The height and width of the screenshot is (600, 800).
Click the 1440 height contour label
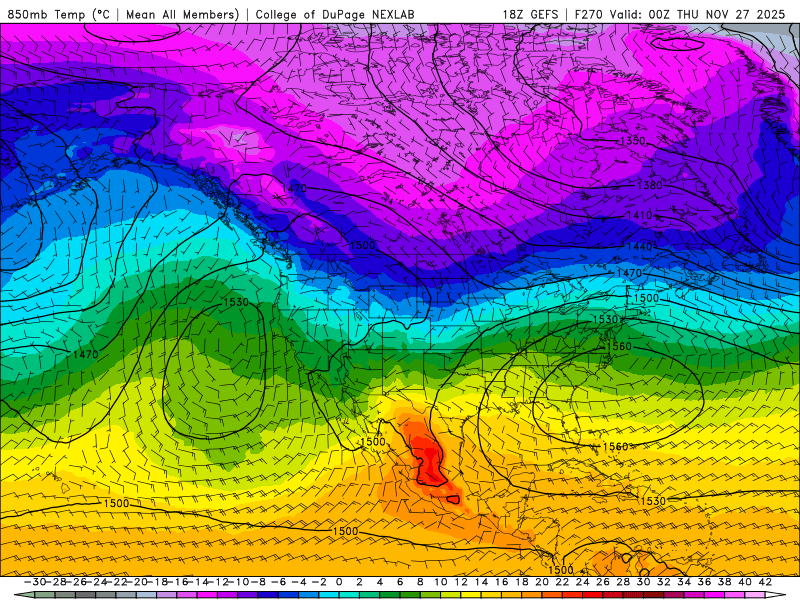pyautogui.click(x=639, y=246)
